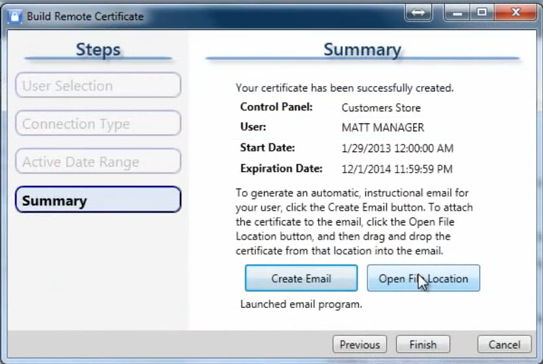Click the 'Build Remote Certificate' window title
543x364 pixels.
point(85,16)
